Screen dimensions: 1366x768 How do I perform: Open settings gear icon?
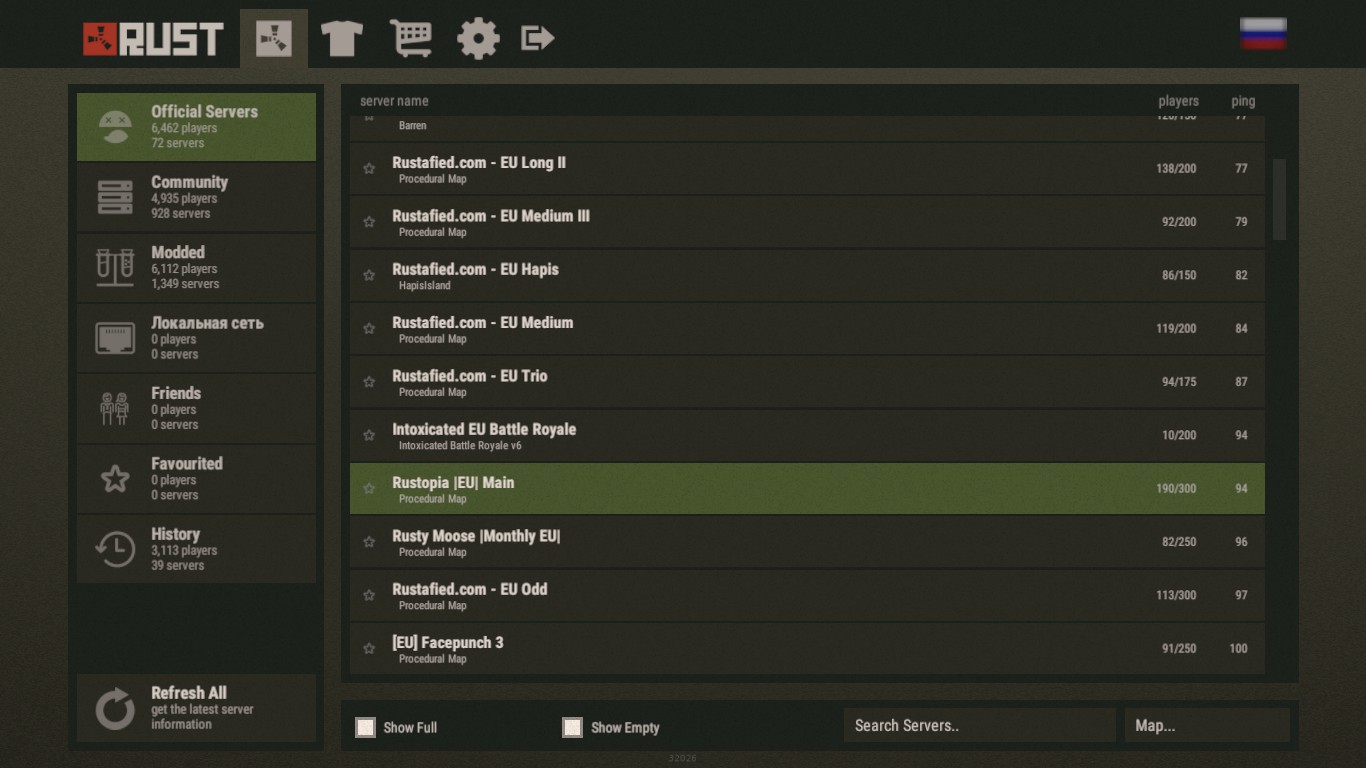pos(478,39)
